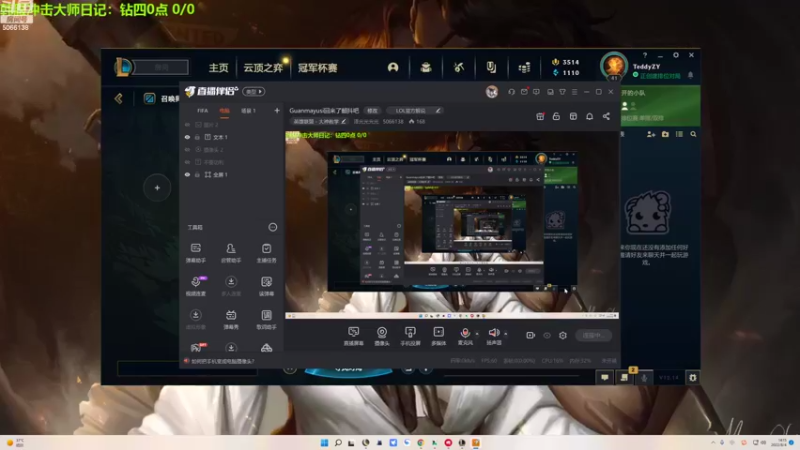Add new scene with plus
Screen dimensions: 800x450
[x=277, y=110]
